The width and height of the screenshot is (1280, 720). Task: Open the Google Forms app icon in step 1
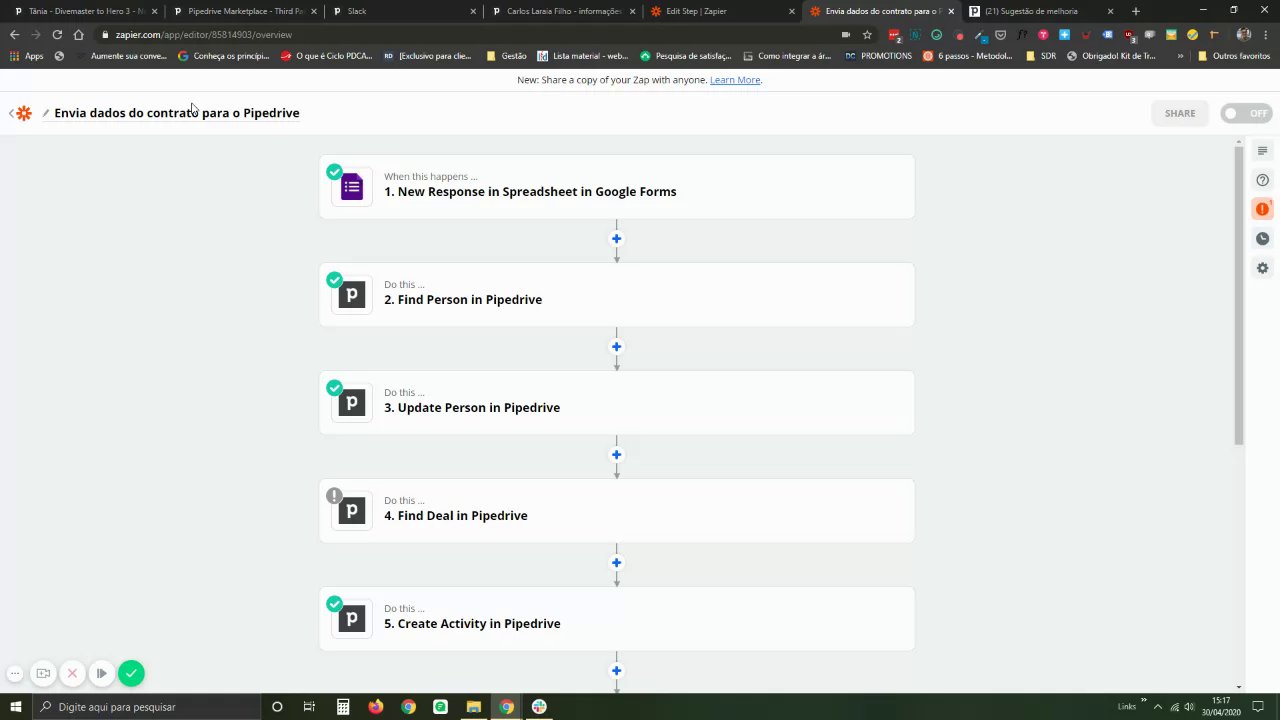(x=351, y=187)
